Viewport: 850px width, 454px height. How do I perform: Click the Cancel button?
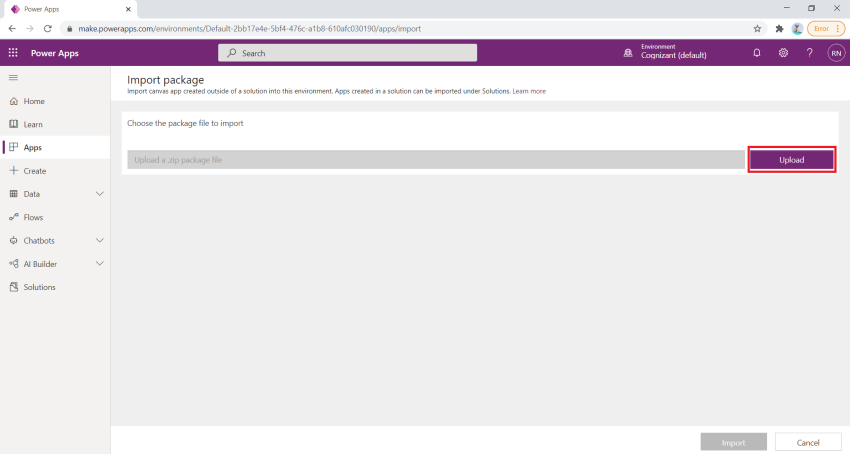(x=808, y=443)
